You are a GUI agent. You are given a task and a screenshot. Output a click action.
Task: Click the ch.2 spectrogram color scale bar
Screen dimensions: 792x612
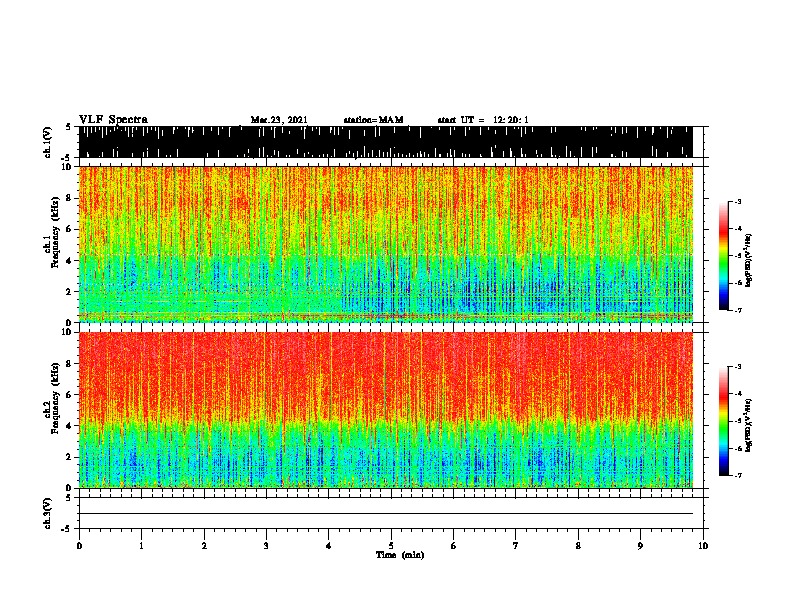point(724,421)
